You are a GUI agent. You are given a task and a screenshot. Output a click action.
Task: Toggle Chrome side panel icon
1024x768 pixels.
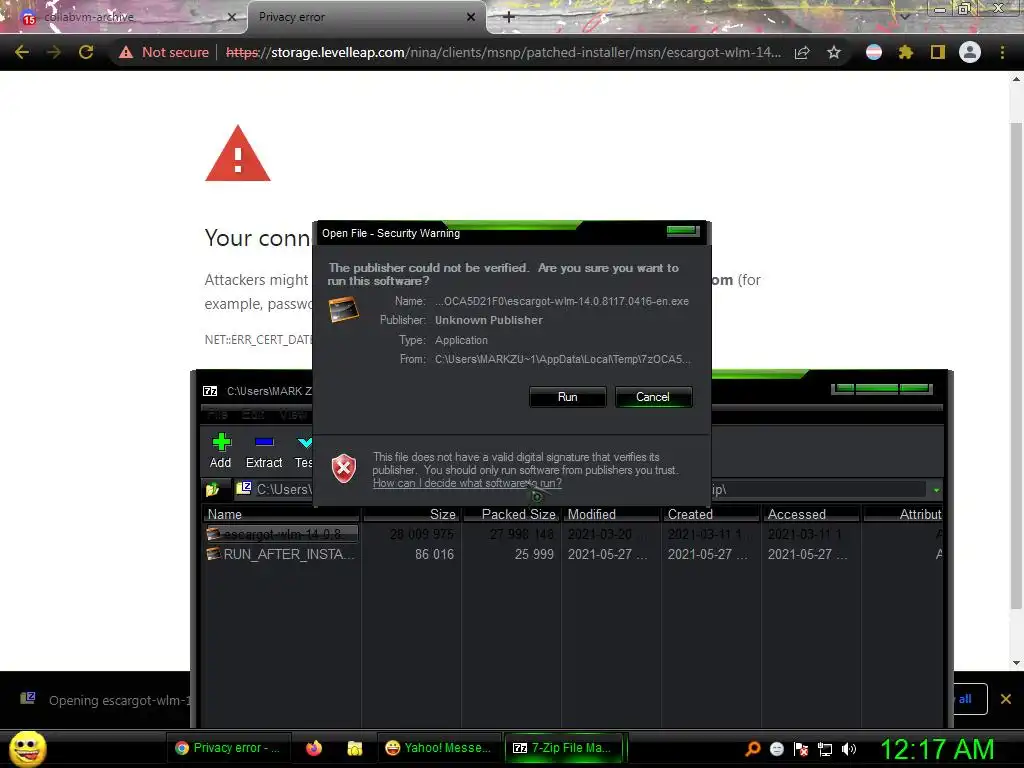click(x=938, y=52)
